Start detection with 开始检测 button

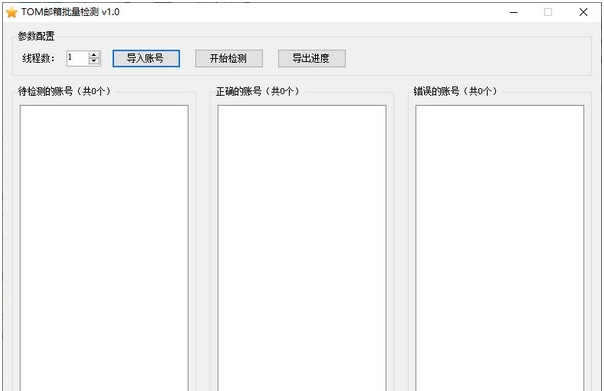click(229, 59)
